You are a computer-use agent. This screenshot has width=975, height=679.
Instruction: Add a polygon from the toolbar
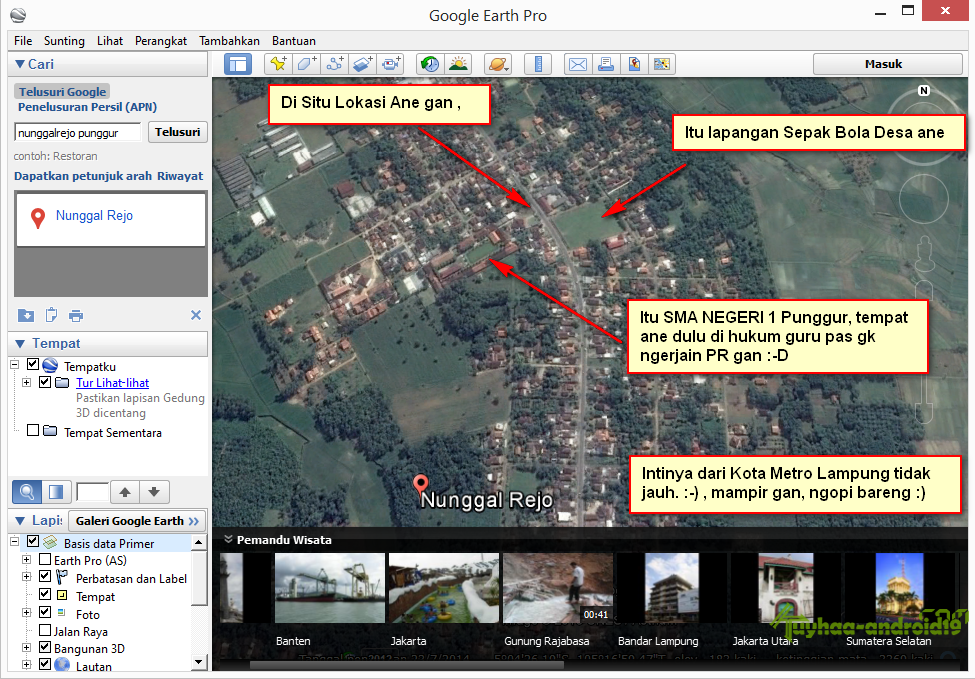click(x=307, y=64)
